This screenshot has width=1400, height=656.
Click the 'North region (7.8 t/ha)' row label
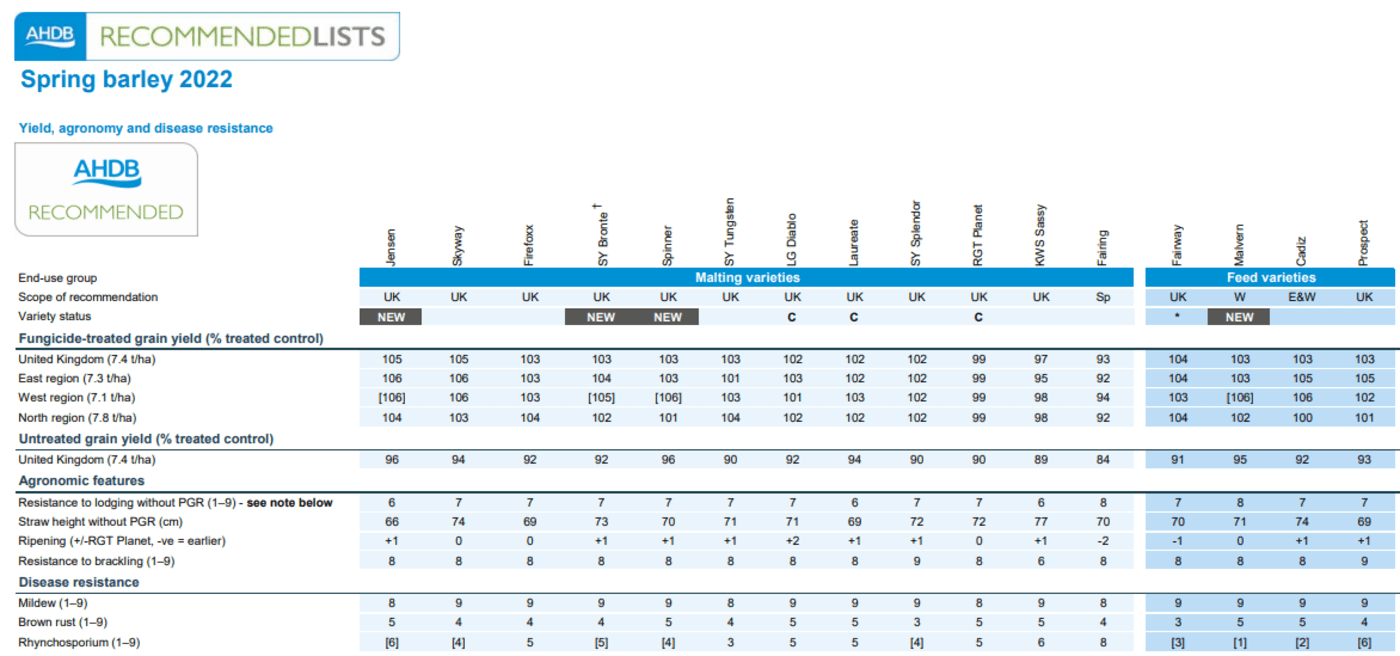(77, 418)
